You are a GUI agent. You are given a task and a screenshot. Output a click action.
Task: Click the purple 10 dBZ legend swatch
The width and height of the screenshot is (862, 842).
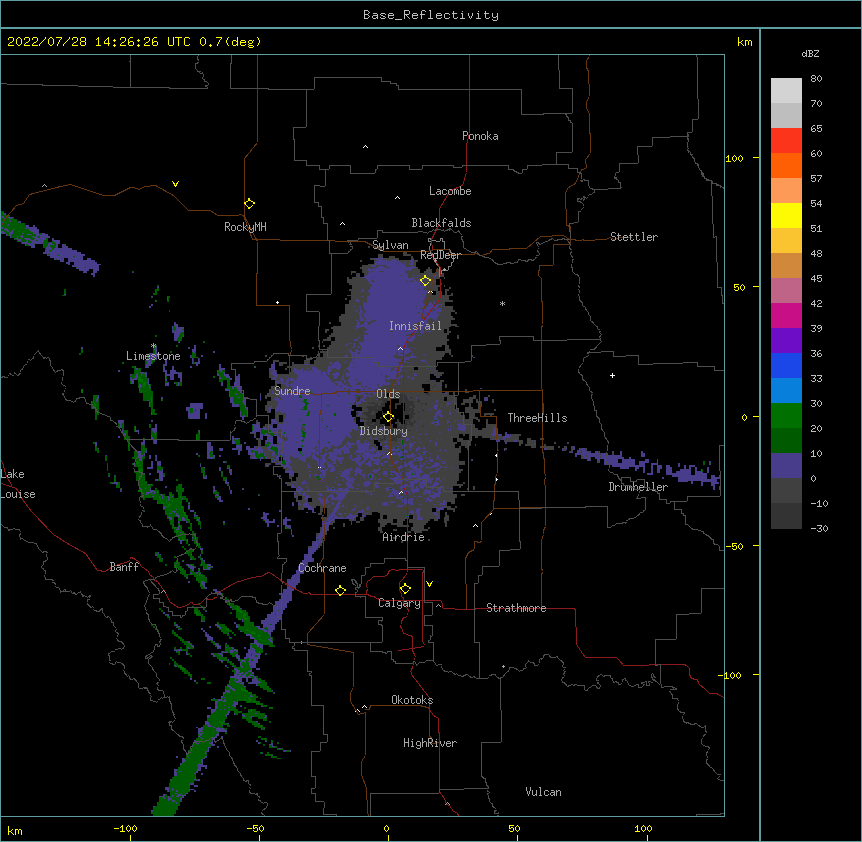tap(786, 466)
